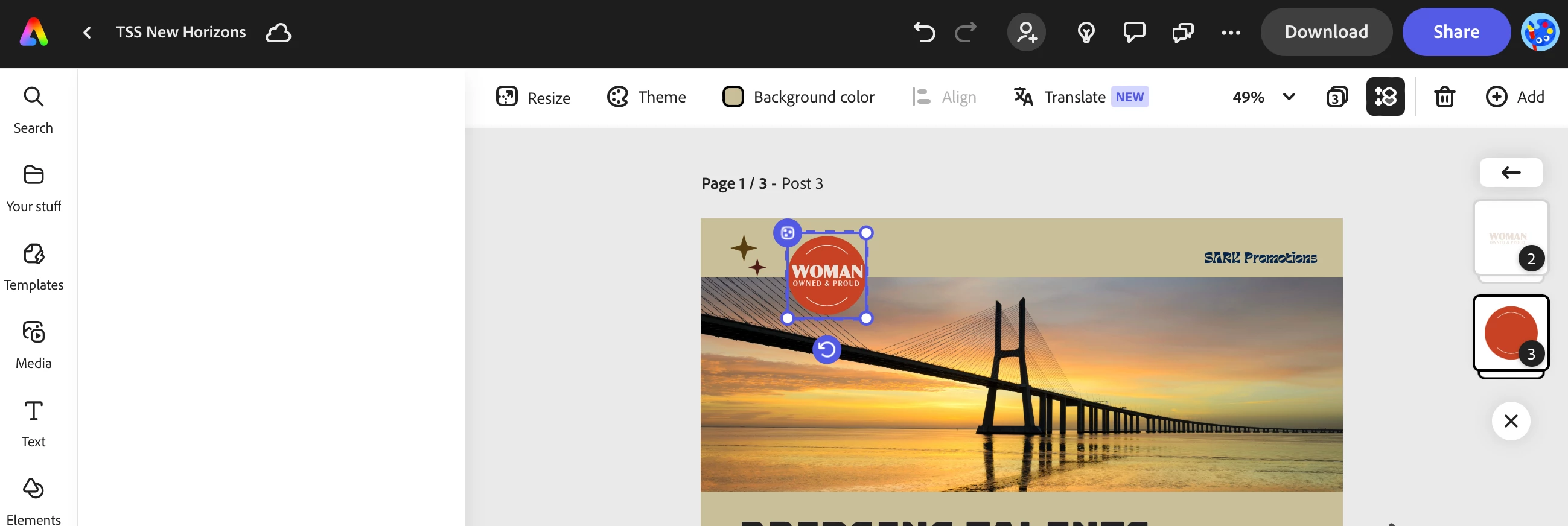1568x526 pixels.
Task: Open the user profile avatar
Action: click(x=1540, y=32)
